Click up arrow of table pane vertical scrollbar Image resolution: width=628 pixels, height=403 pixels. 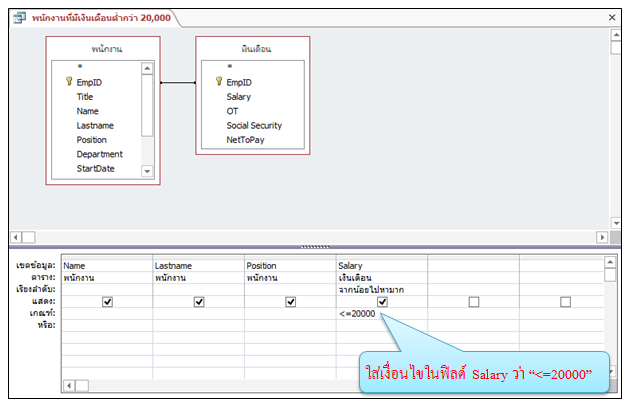[616, 35]
